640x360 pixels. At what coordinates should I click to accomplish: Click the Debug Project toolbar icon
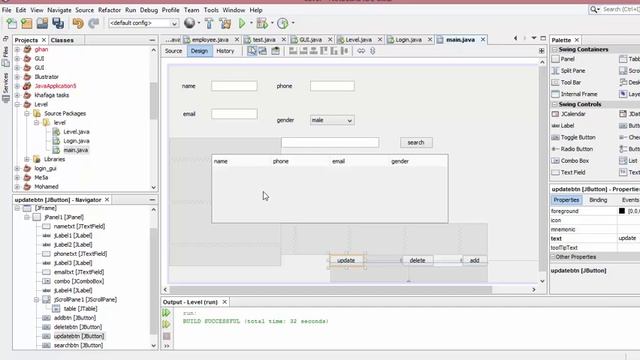[262, 23]
